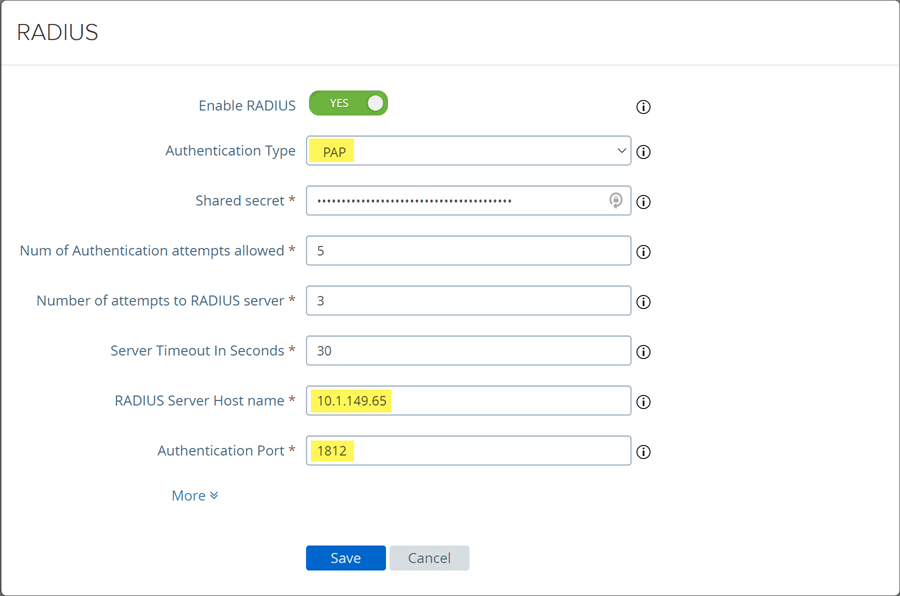Click info icon for Authentication Port
The height and width of the screenshot is (596, 900).
point(643,452)
